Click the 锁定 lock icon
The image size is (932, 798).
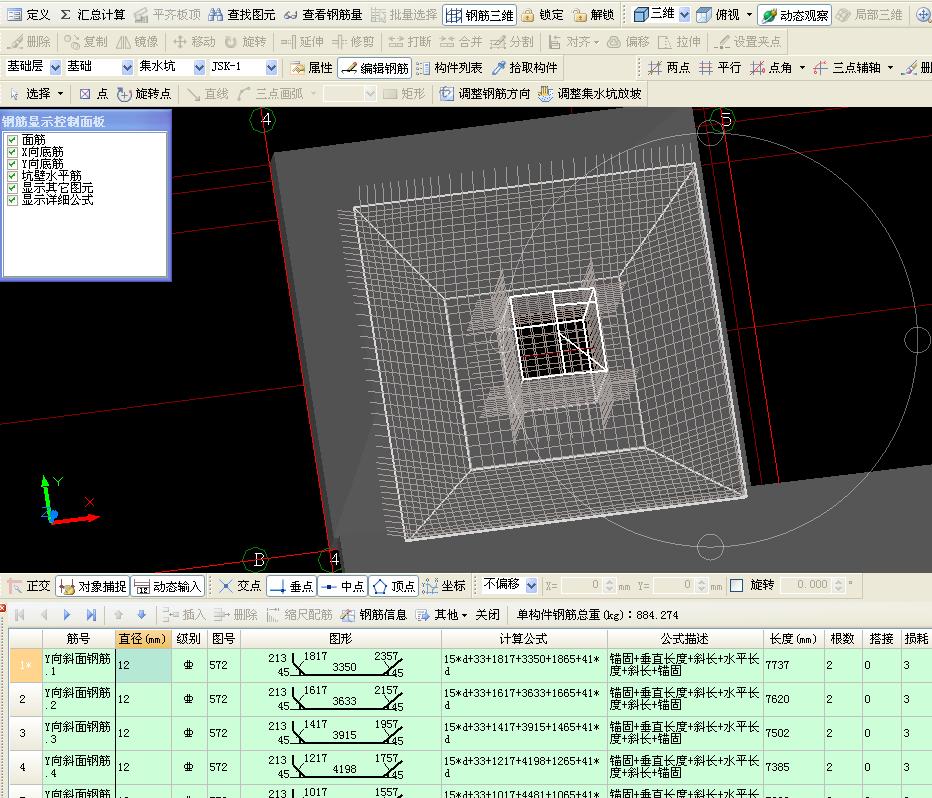(x=542, y=15)
